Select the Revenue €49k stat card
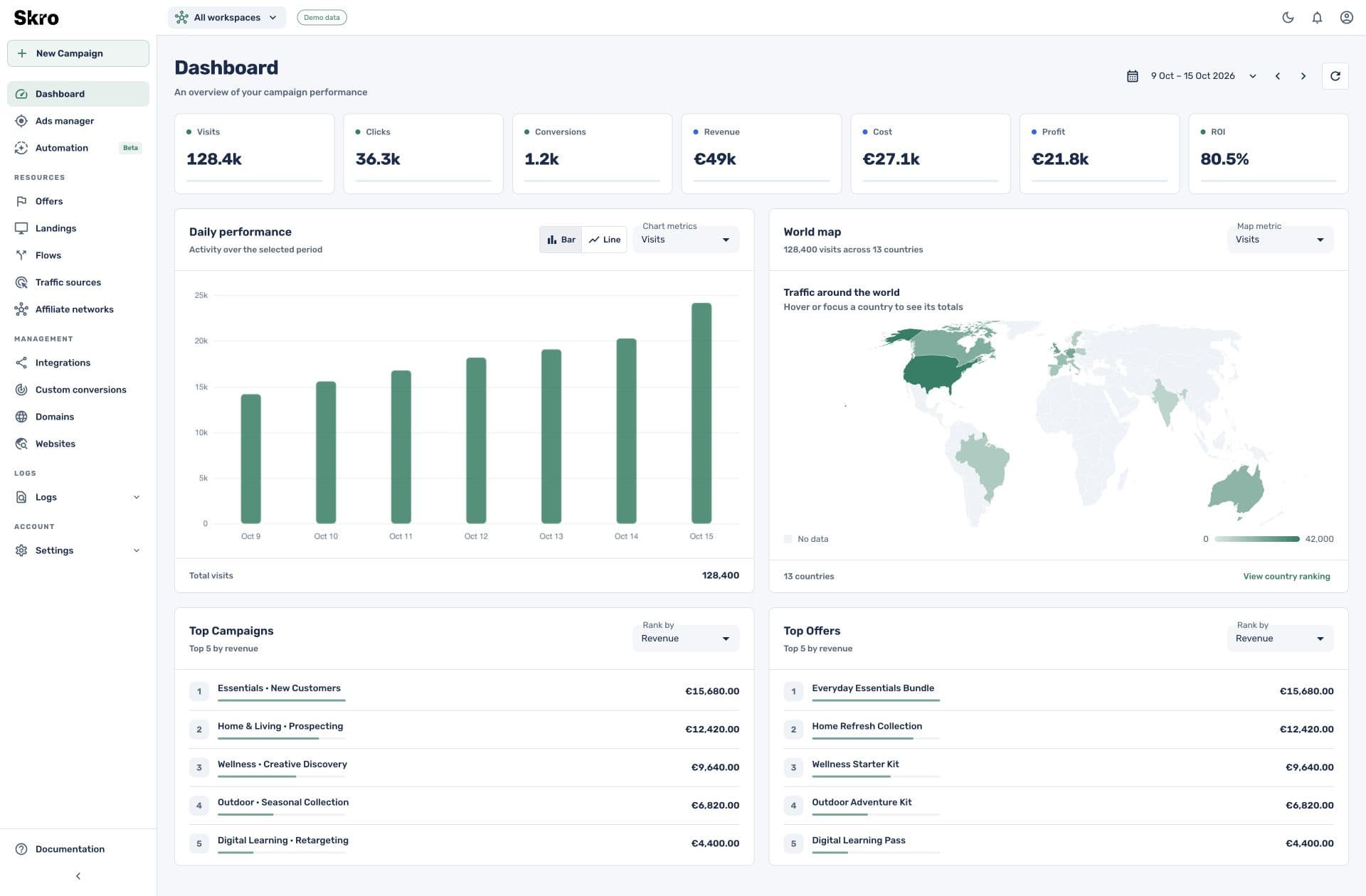1366x896 pixels. (x=761, y=154)
